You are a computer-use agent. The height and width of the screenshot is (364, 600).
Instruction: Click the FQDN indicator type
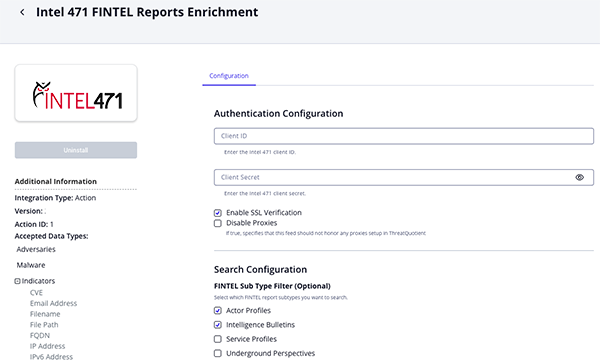(x=40, y=335)
